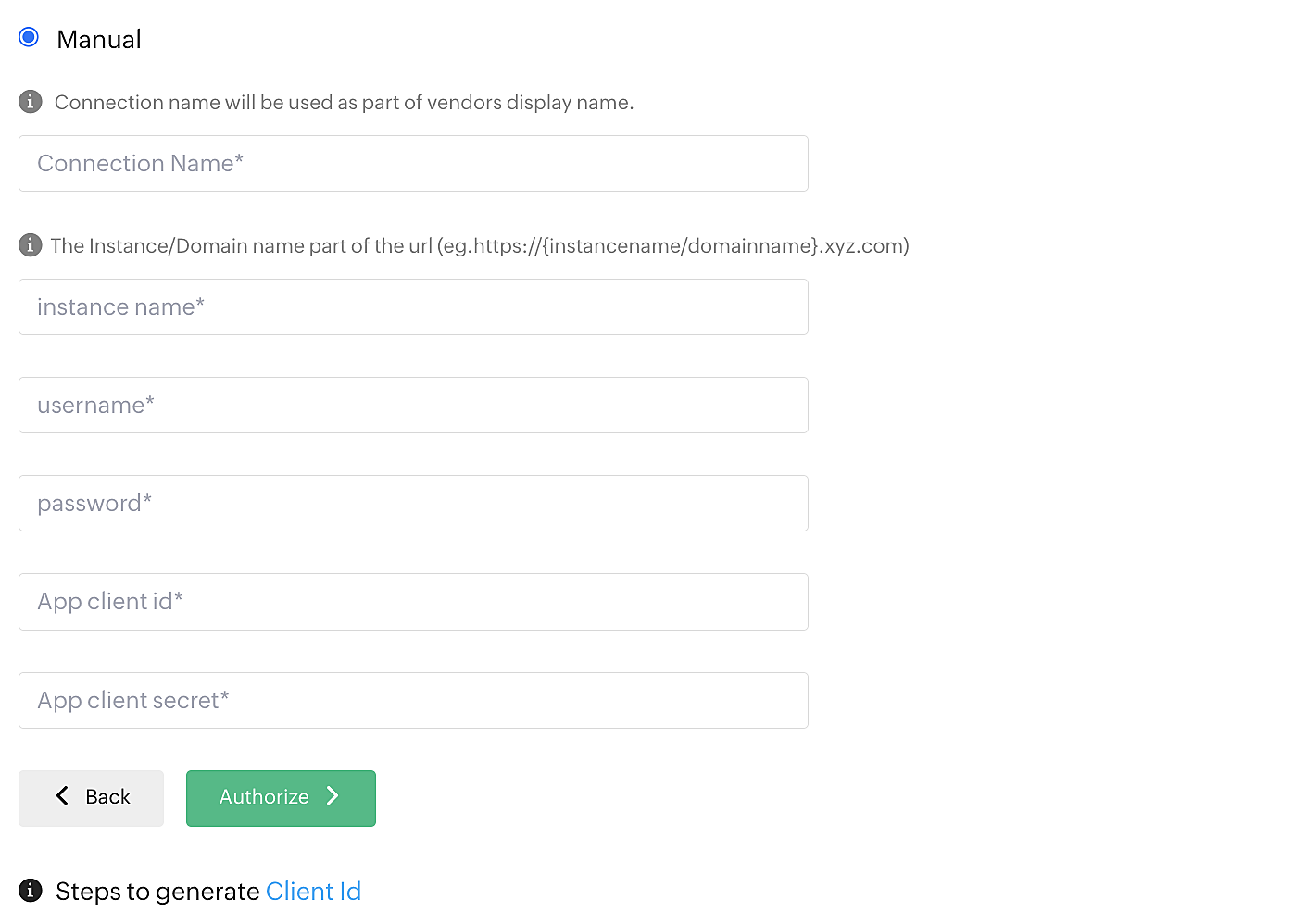Click the password input field
The image size is (1293, 924).
[x=412, y=503]
